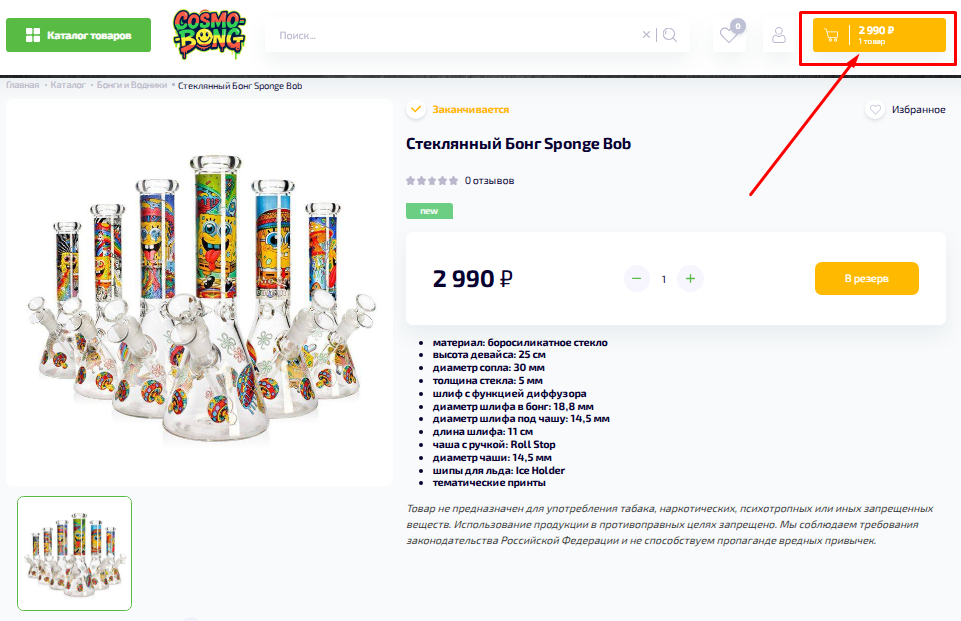
Task: Click the quantity value field
Action: click(x=664, y=279)
